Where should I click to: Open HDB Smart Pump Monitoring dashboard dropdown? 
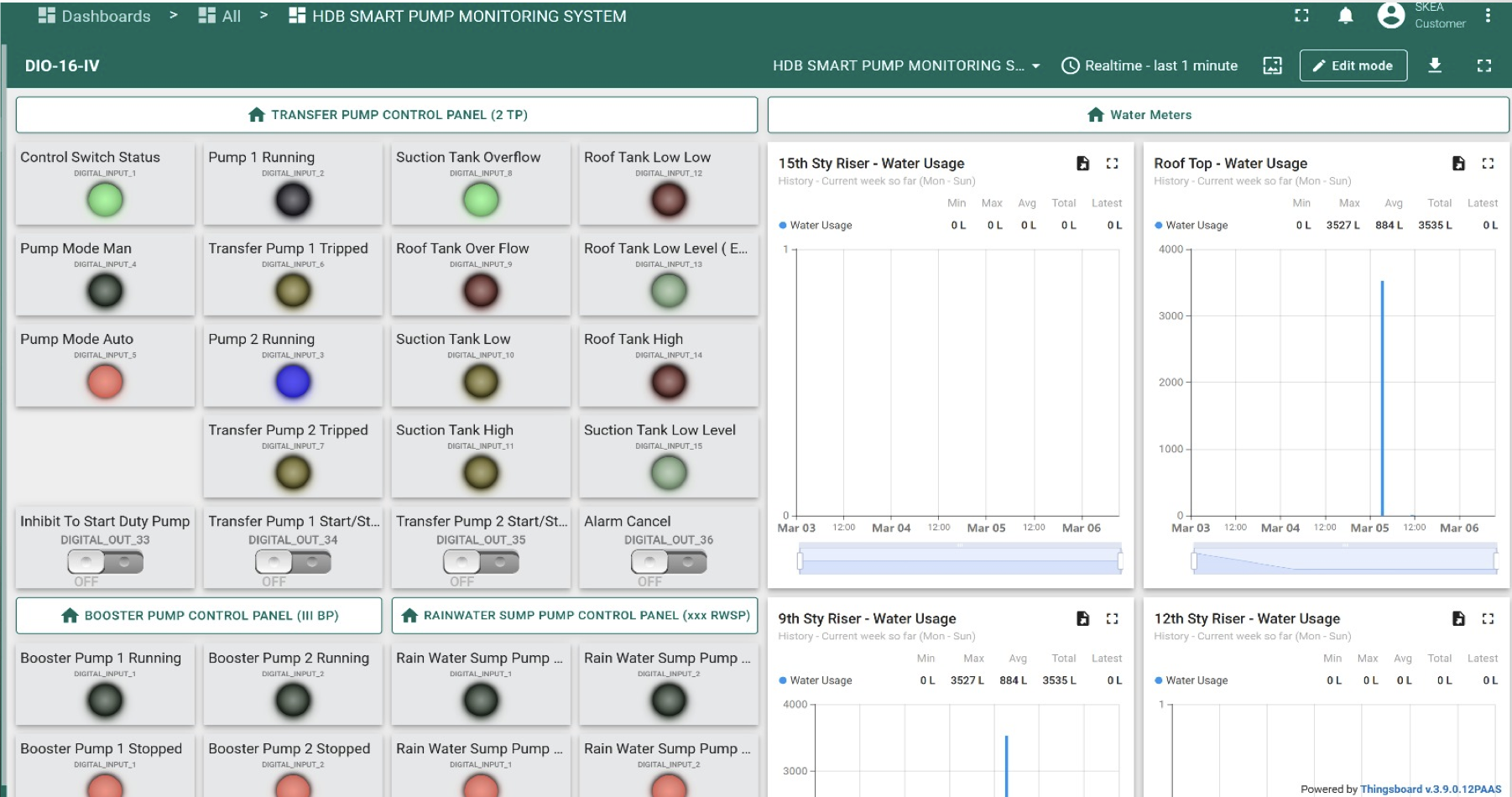coord(906,65)
